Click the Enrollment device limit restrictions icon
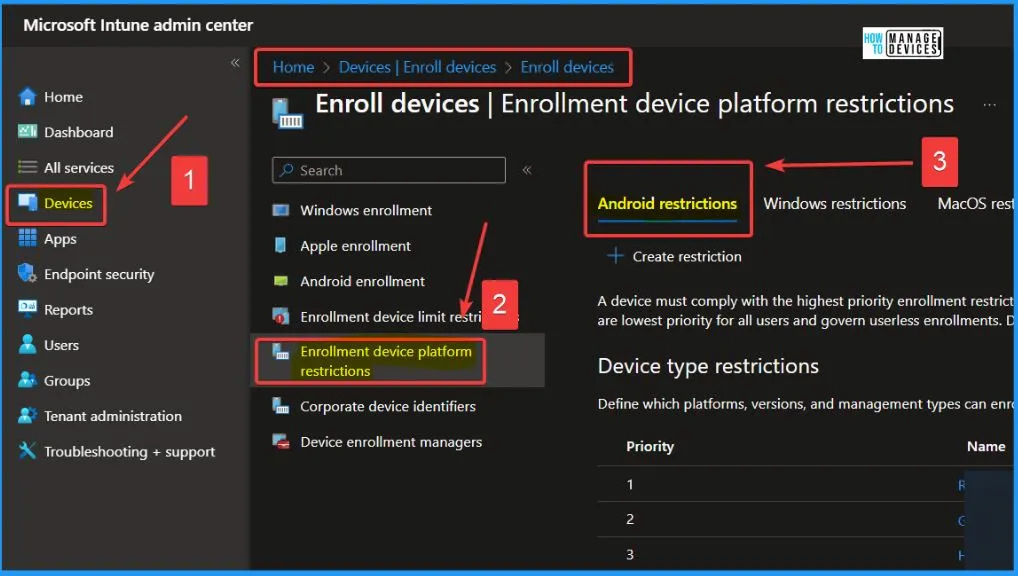Screen dimensions: 1018x576 coord(280,316)
